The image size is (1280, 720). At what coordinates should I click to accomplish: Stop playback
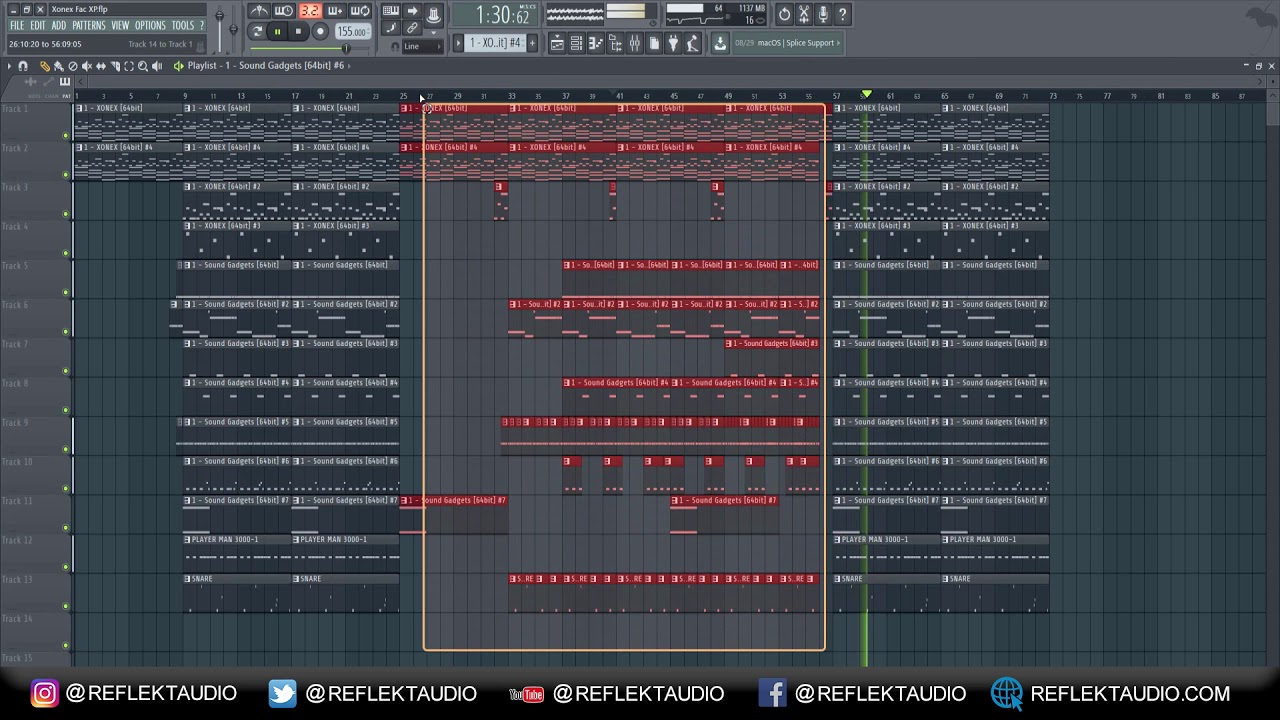[x=298, y=31]
